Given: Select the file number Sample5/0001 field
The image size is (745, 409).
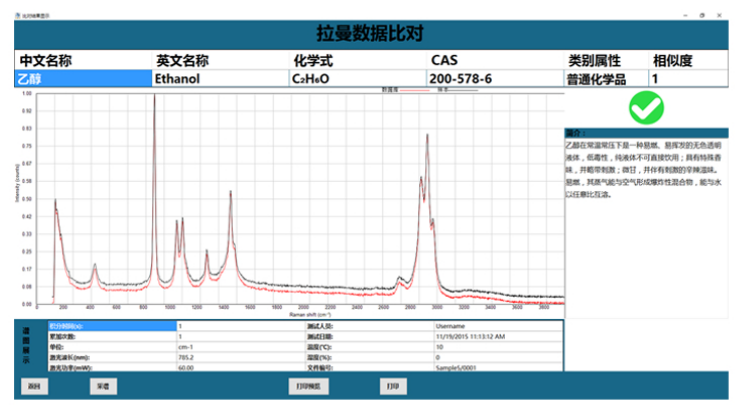Looking at the screenshot, I should 495,366.
